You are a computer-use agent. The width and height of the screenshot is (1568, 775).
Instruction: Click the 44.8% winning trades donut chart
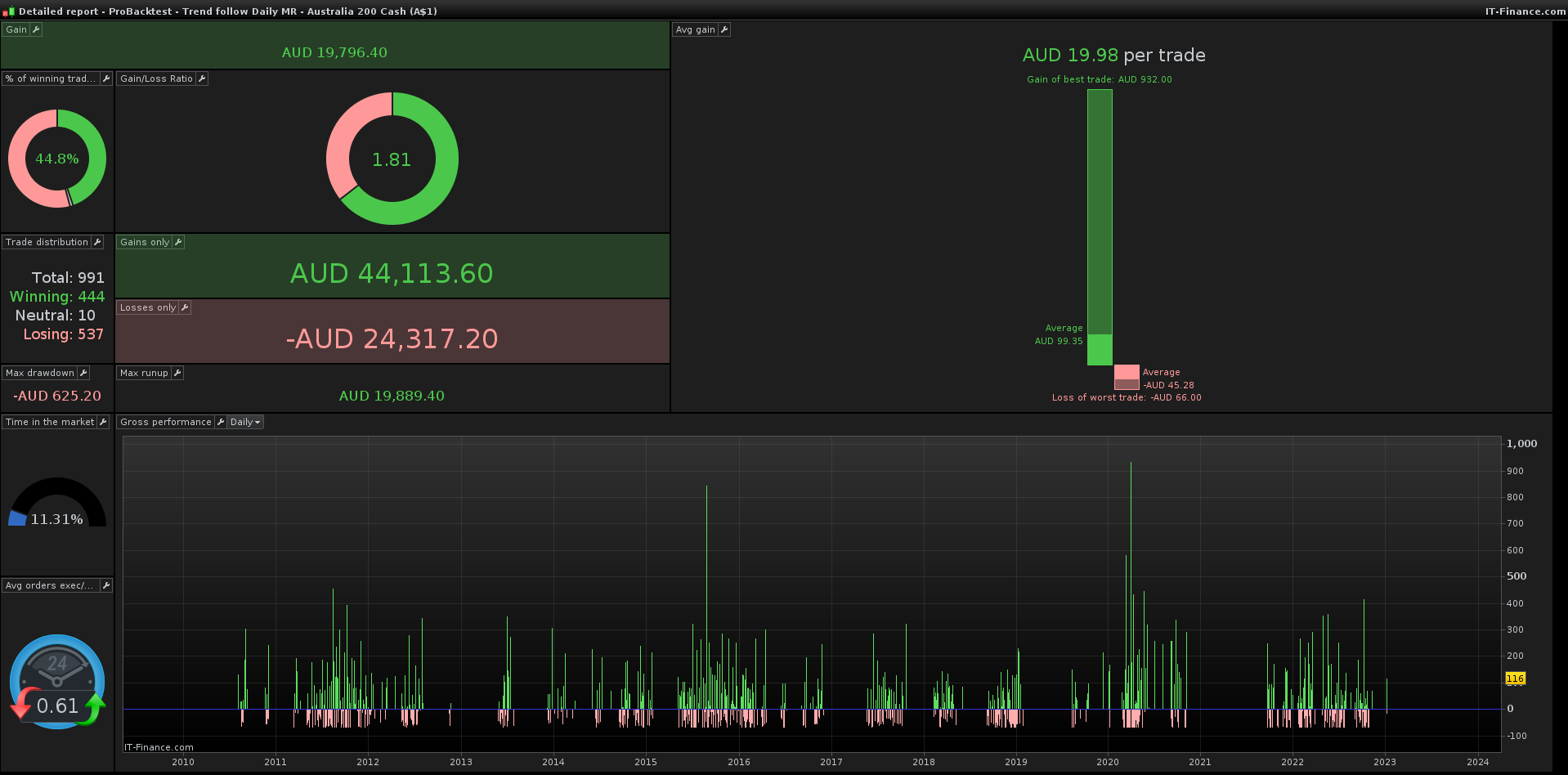(57, 159)
